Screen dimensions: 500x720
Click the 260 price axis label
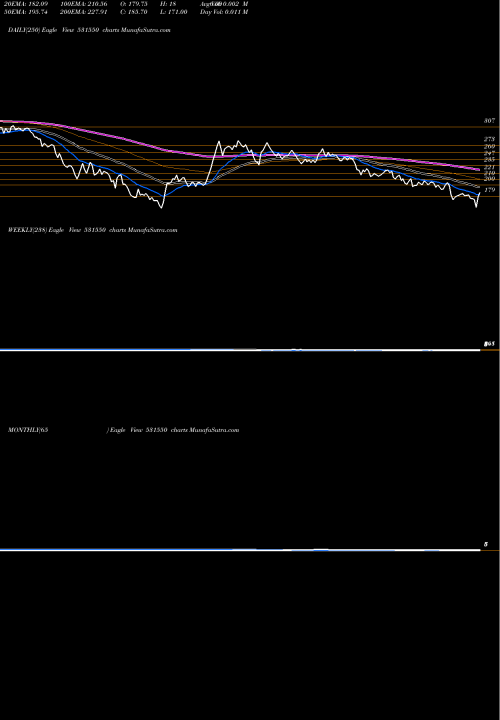click(x=489, y=146)
